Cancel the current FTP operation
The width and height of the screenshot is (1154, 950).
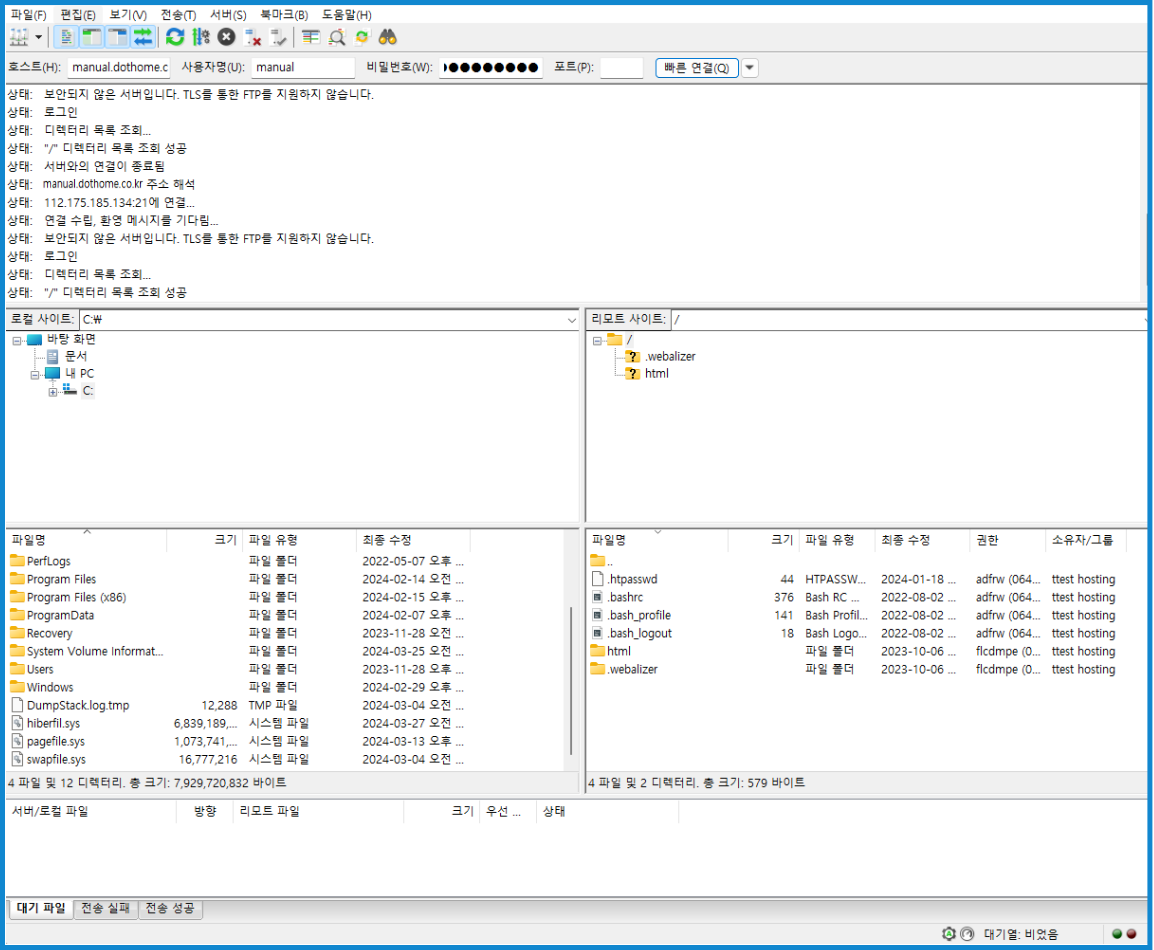point(227,37)
